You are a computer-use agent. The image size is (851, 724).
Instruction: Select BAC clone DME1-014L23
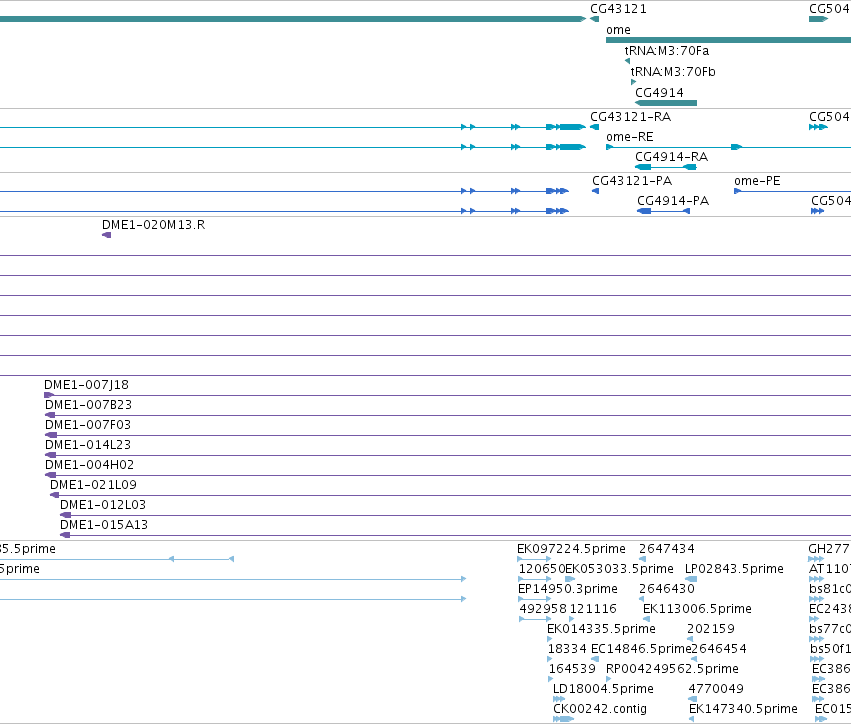(x=88, y=445)
